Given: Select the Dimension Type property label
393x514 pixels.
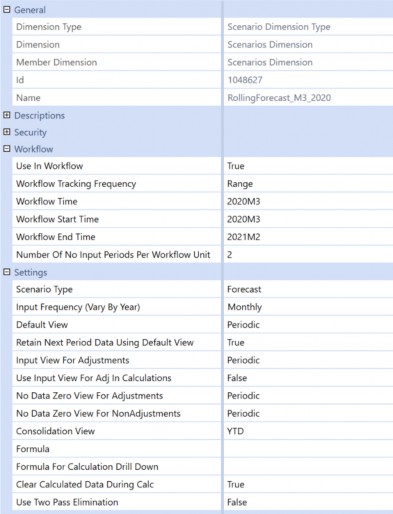Looking at the screenshot, I should click(49, 27).
